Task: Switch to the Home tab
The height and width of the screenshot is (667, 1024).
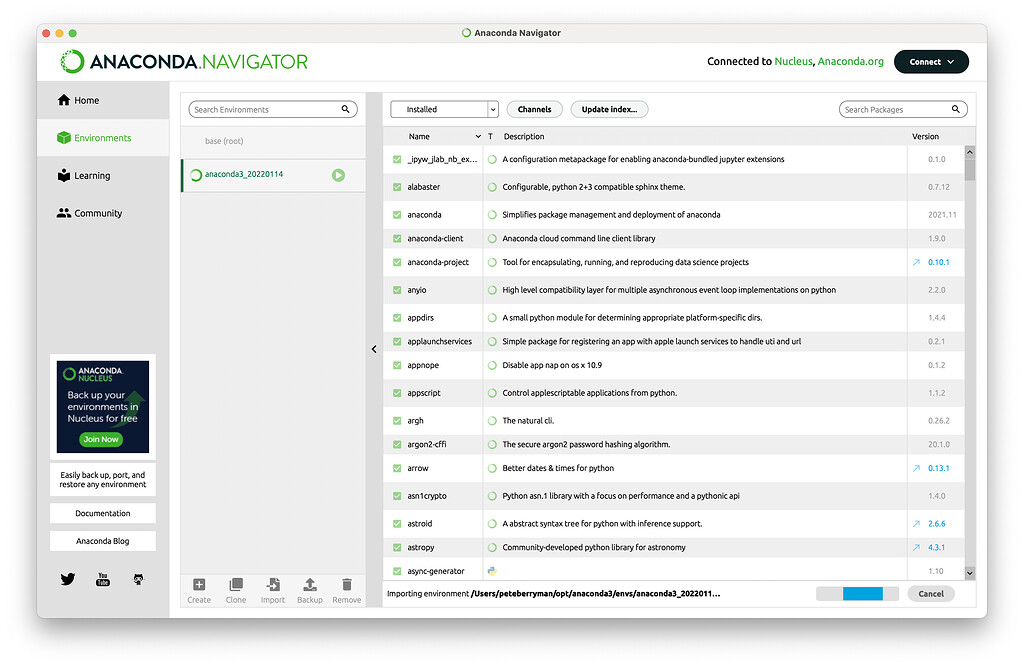Action: 87,99
